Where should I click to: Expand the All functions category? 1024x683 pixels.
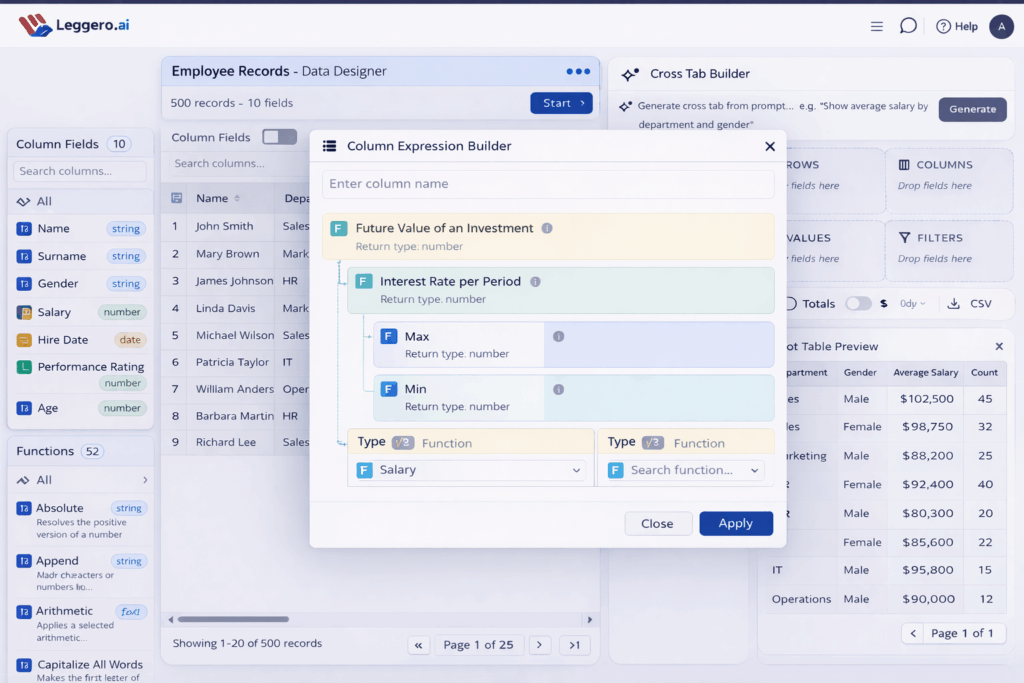144,480
